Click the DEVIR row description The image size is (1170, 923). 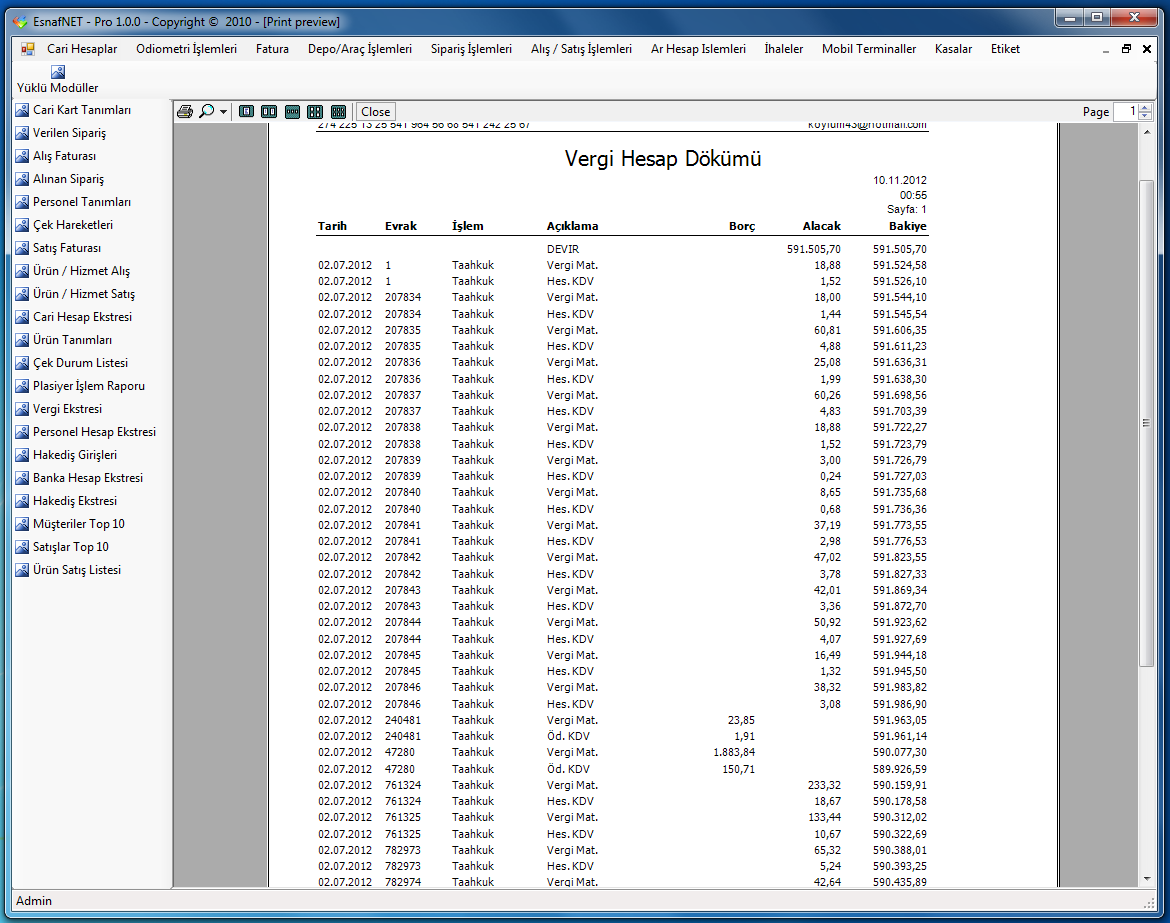pyautogui.click(x=563, y=249)
